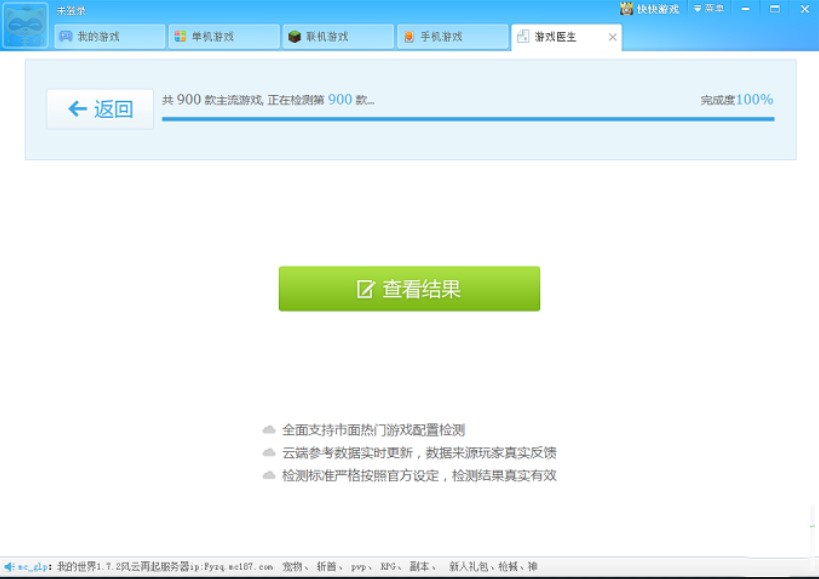Image resolution: width=819 pixels, height=579 pixels.
Task: Maximize the window
Action: (775, 9)
